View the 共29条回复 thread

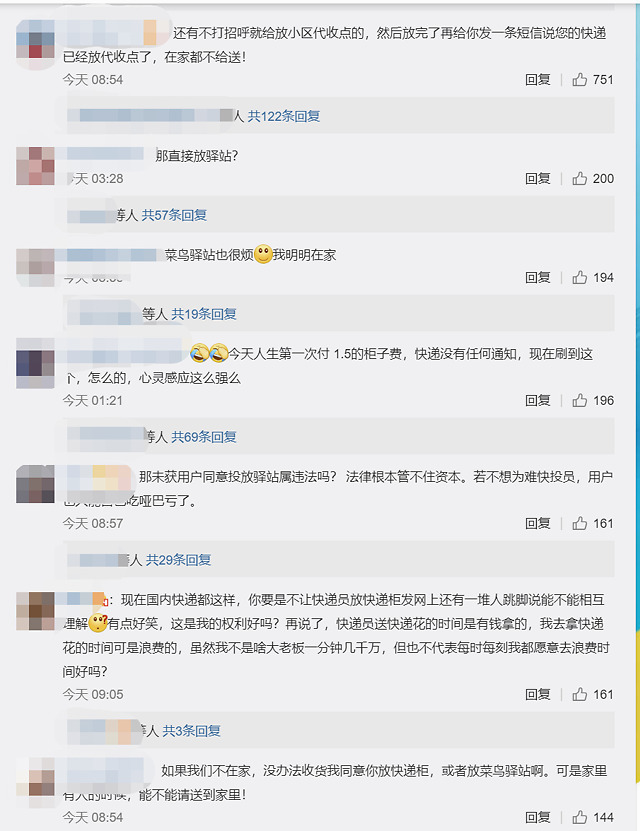[179, 560]
